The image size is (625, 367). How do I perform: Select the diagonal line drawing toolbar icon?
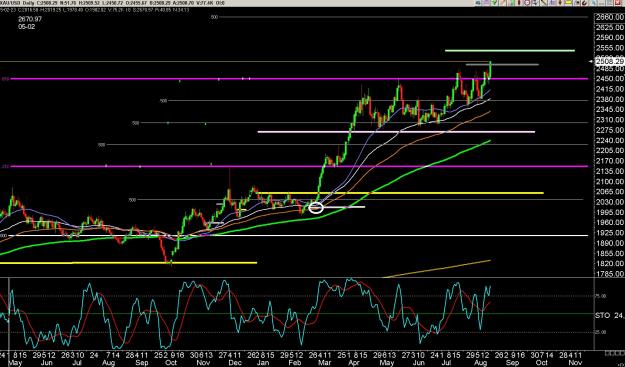[x=543, y=2]
